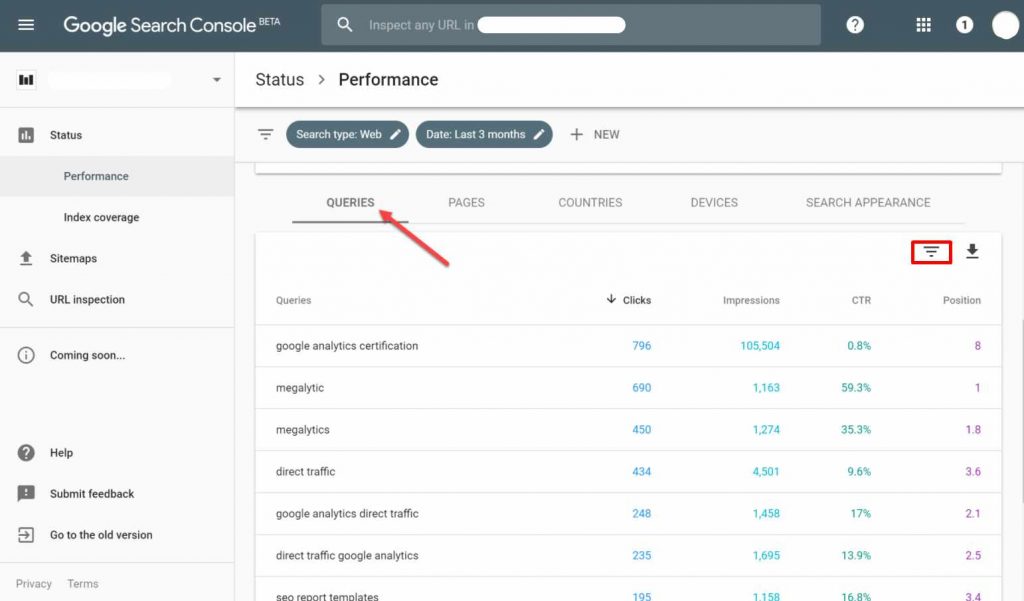Click the Inspect any URL search field
Image resolution: width=1024 pixels, height=601 pixels.
coord(571,25)
